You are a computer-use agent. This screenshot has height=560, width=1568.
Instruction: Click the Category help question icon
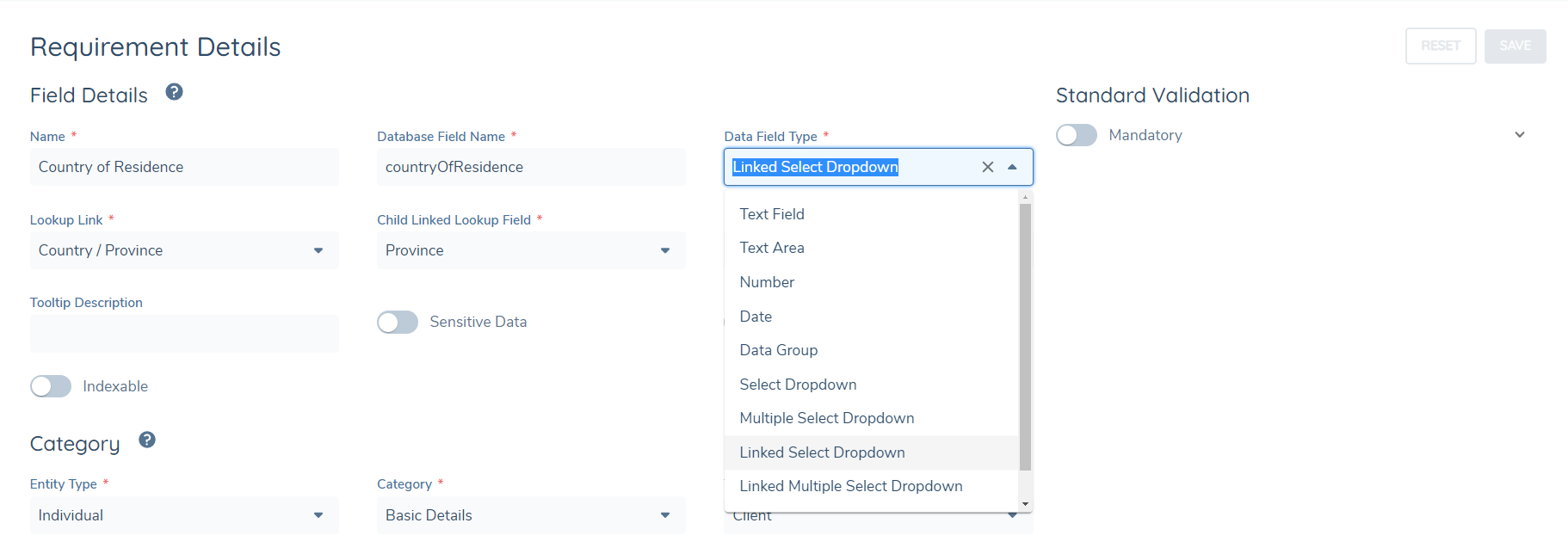click(x=147, y=440)
